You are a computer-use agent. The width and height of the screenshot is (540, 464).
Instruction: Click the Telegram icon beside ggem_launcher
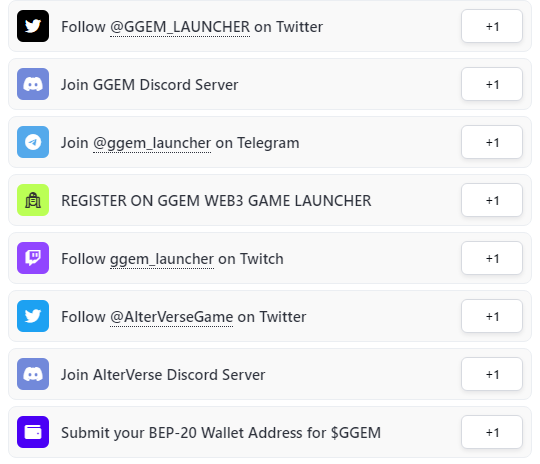33,142
